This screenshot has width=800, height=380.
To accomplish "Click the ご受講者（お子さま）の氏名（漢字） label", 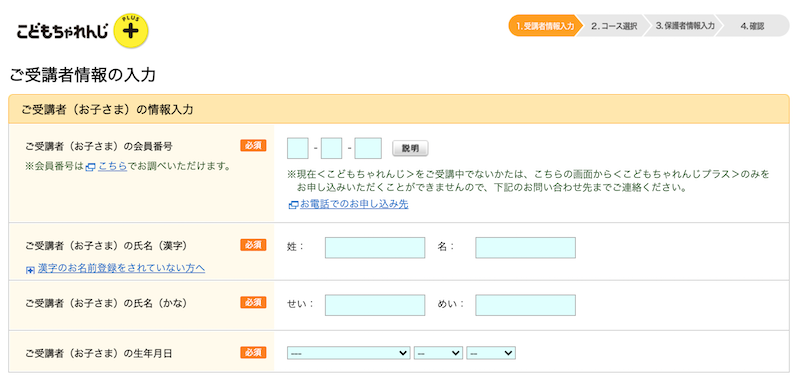I will click(x=107, y=245).
